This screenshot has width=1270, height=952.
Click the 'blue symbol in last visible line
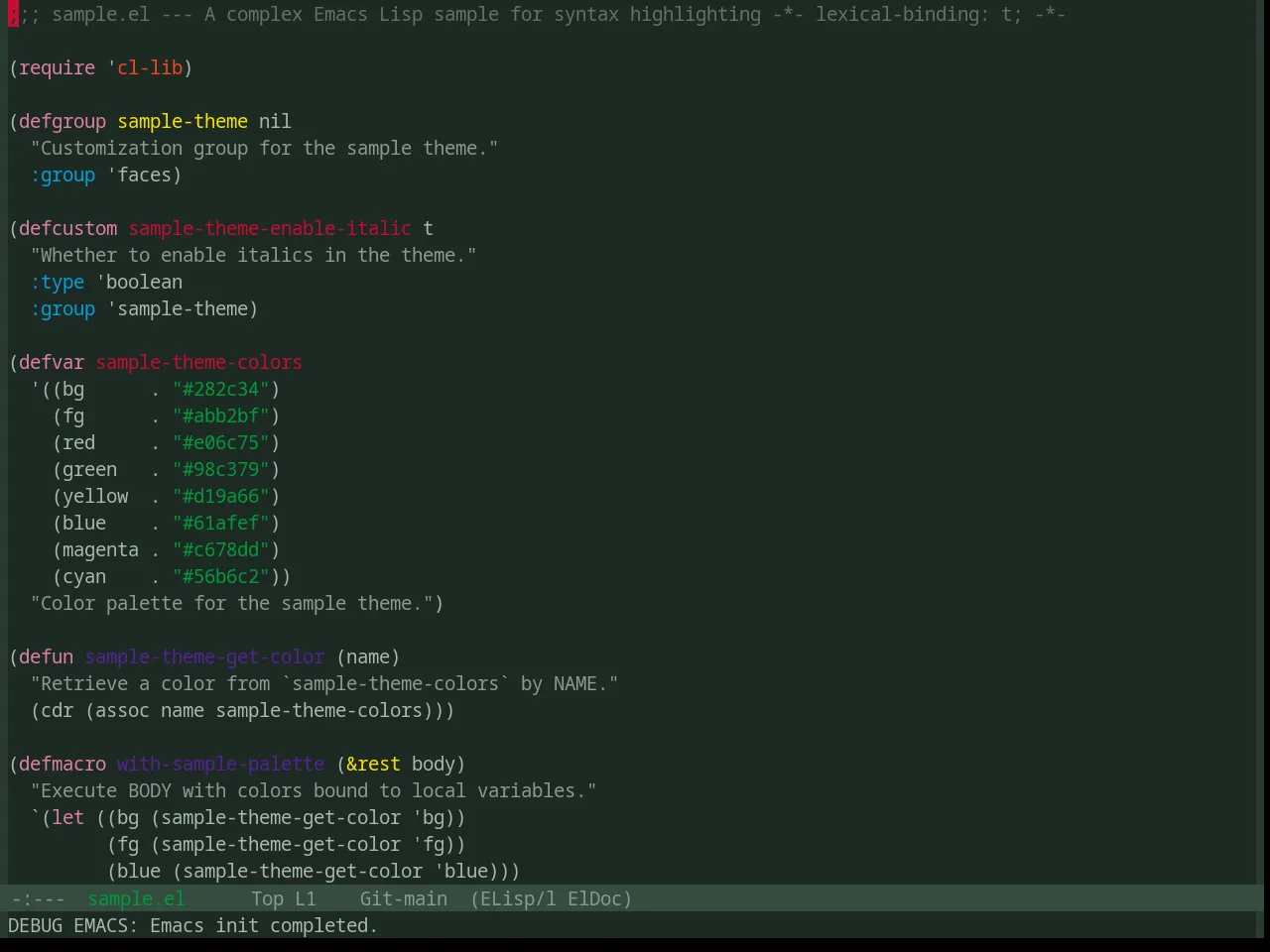click(x=461, y=871)
